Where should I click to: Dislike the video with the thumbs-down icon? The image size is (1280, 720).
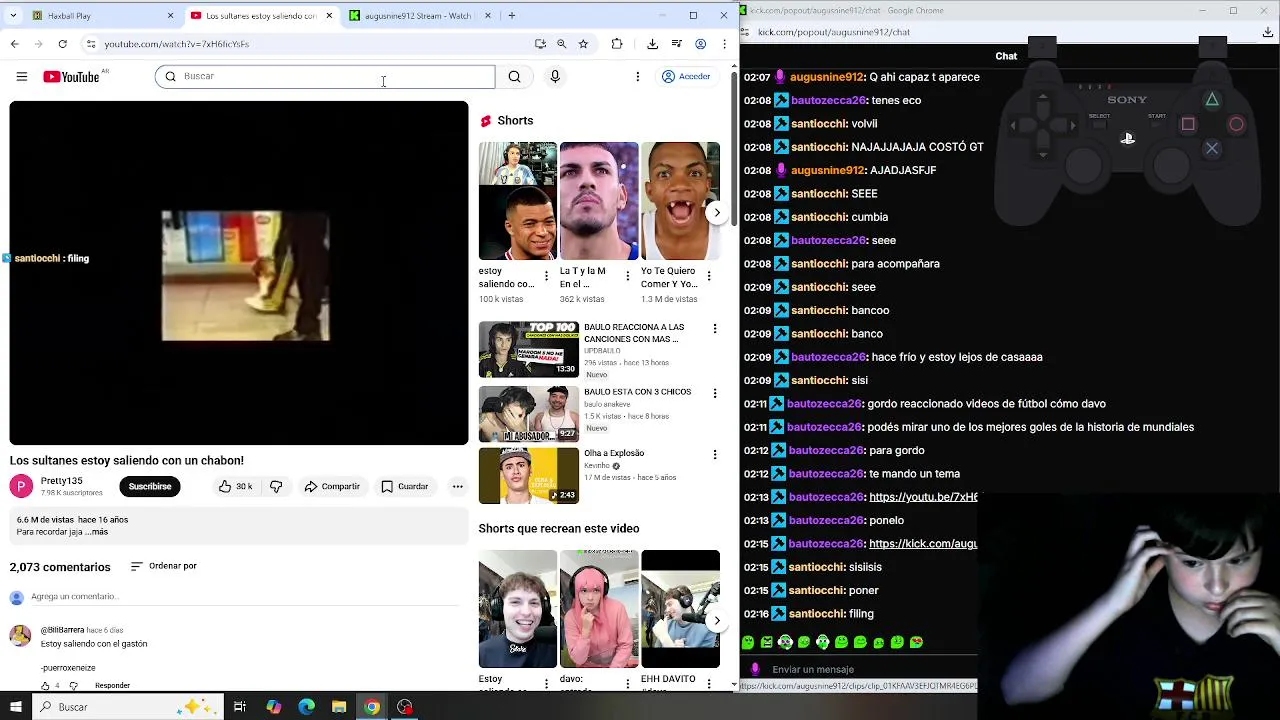point(276,487)
